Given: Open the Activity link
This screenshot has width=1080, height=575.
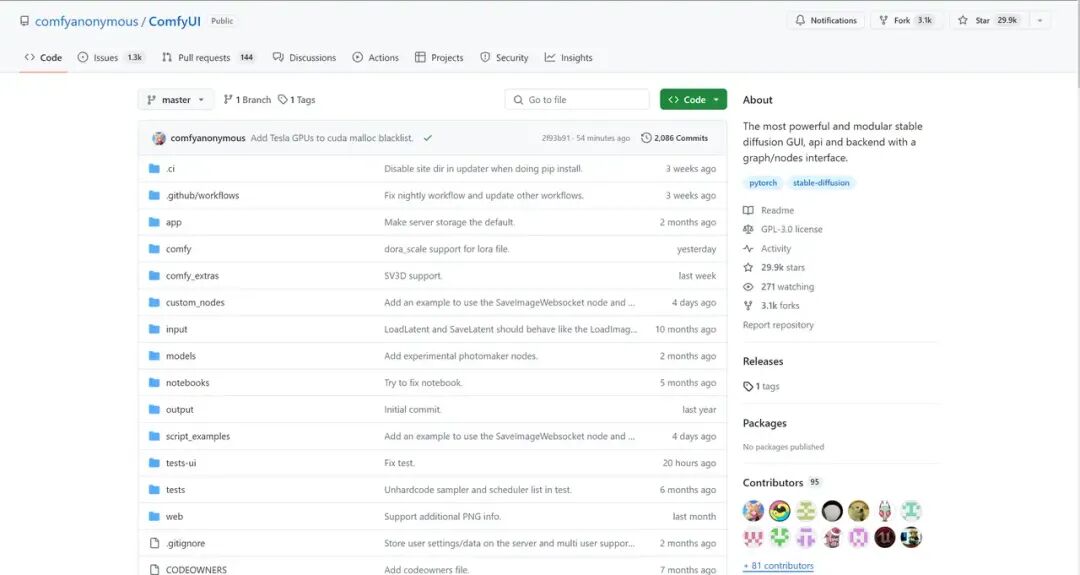Looking at the screenshot, I should [x=767, y=249].
